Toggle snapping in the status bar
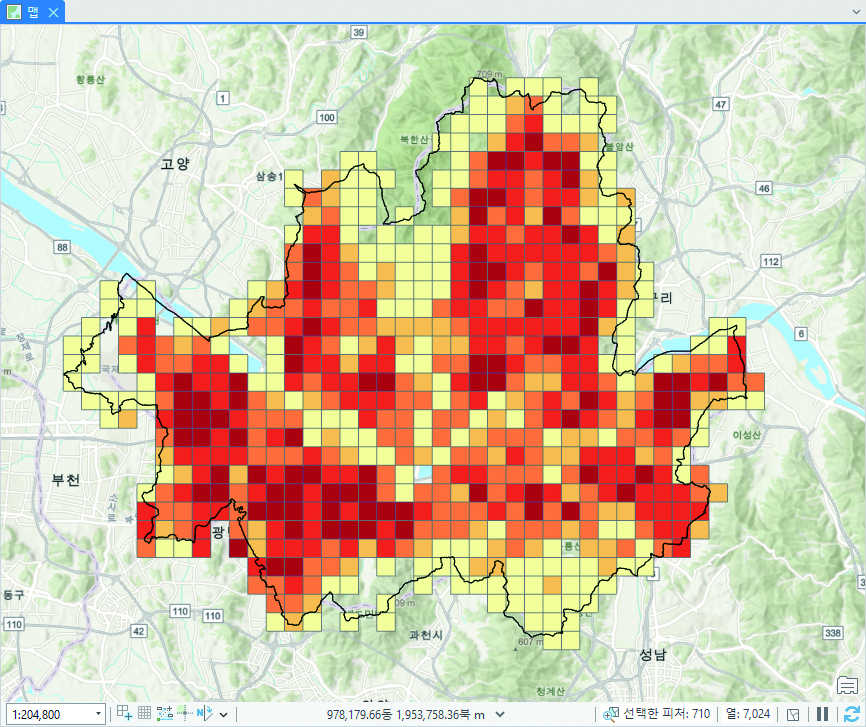 pyautogui.click(x=124, y=713)
